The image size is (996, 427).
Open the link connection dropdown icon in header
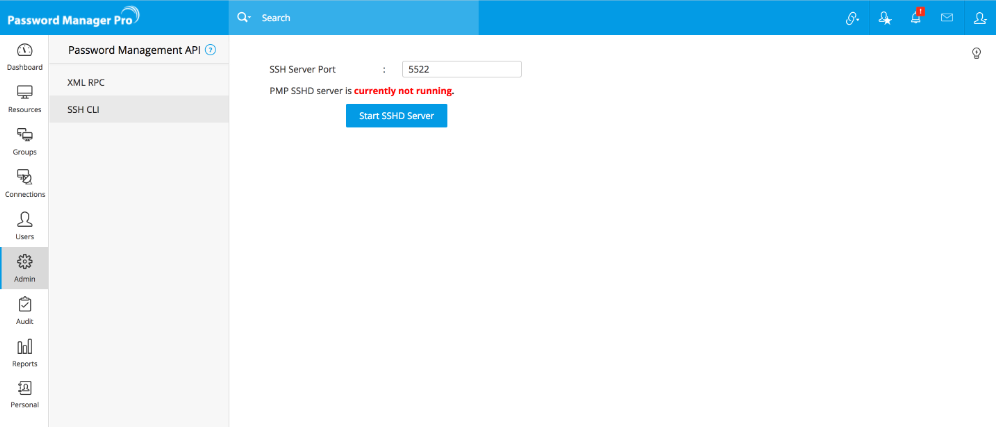pos(852,18)
